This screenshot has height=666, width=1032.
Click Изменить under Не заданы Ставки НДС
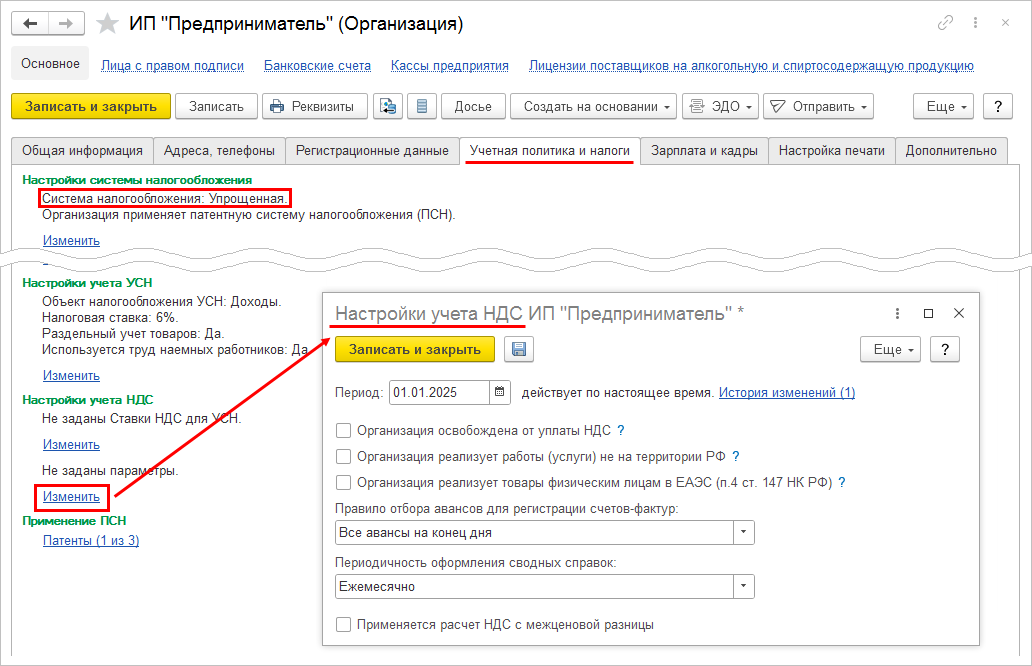point(71,444)
